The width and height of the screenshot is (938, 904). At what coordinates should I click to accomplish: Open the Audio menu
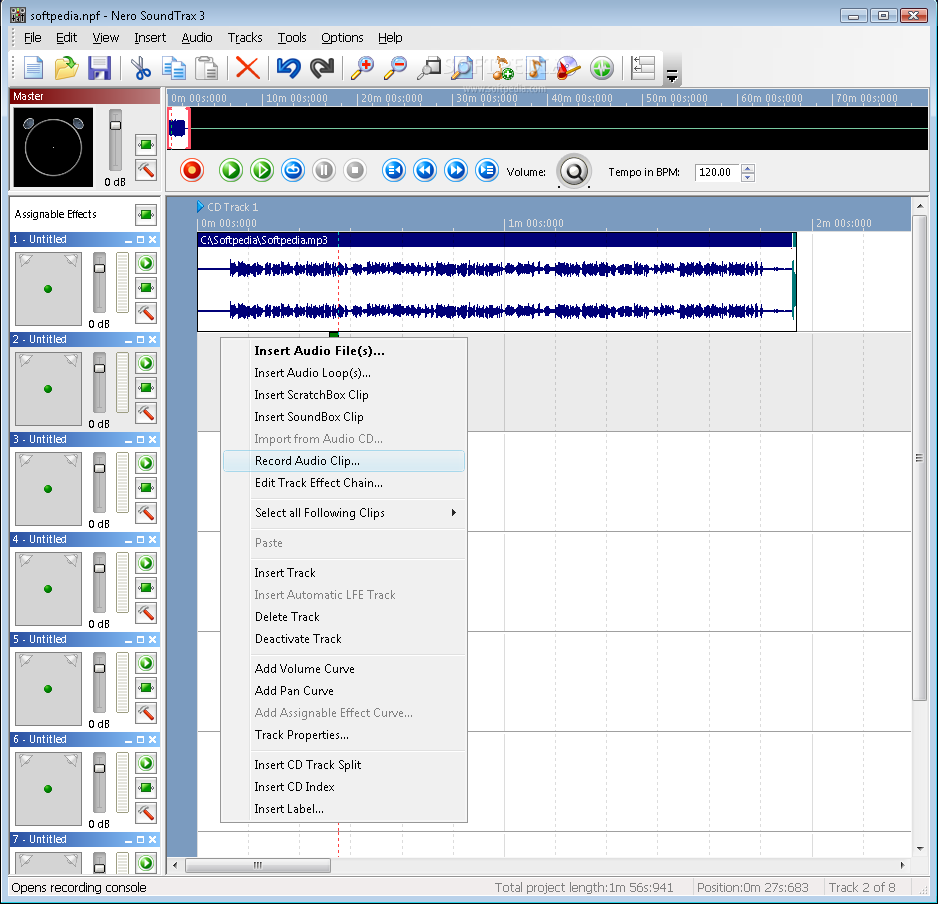coord(197,38)
